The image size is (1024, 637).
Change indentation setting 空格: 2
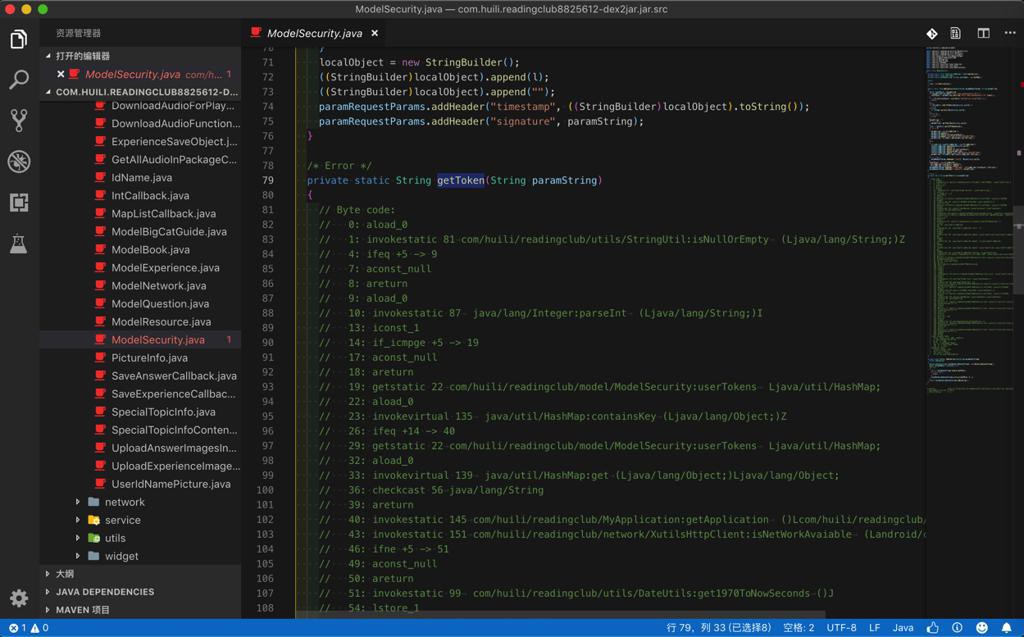(799, 628)
